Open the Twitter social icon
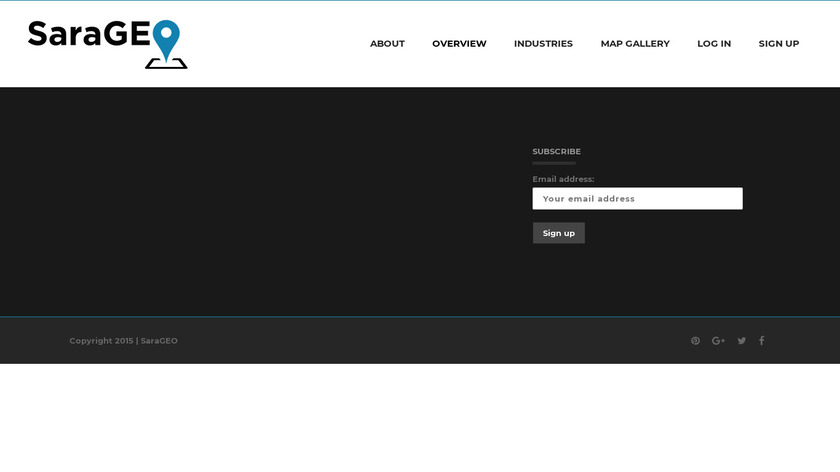Image resolution: width=840 pixels, height=472 pixels. [x=741, y=341]
